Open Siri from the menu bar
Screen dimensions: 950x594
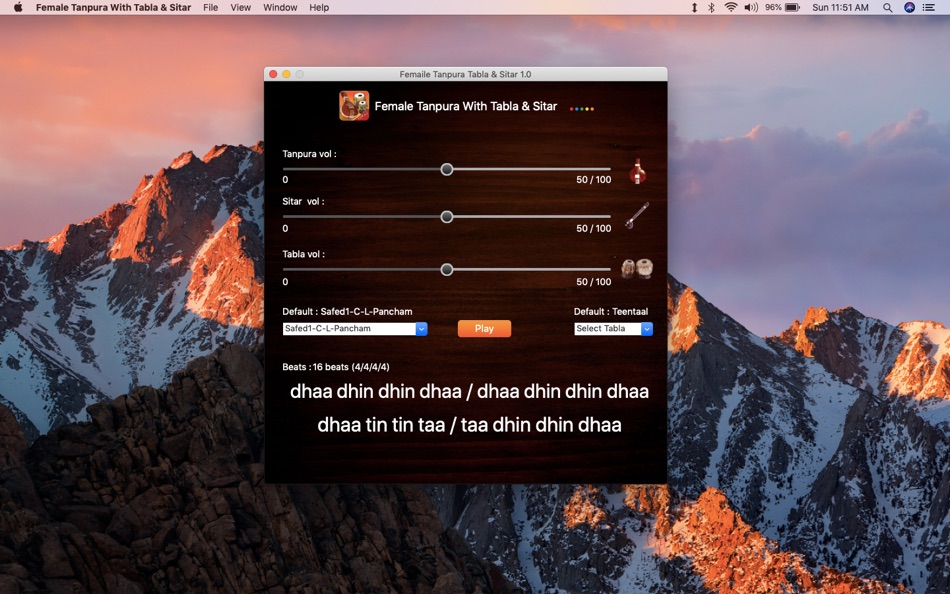909,7
